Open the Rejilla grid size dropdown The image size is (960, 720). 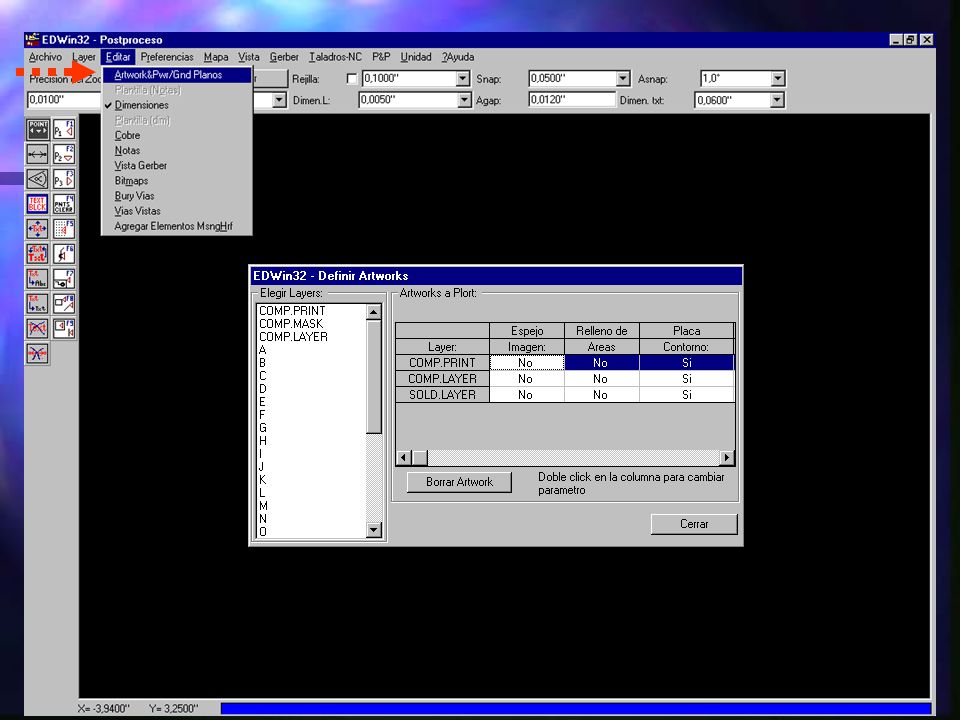[x=462, y=79]
